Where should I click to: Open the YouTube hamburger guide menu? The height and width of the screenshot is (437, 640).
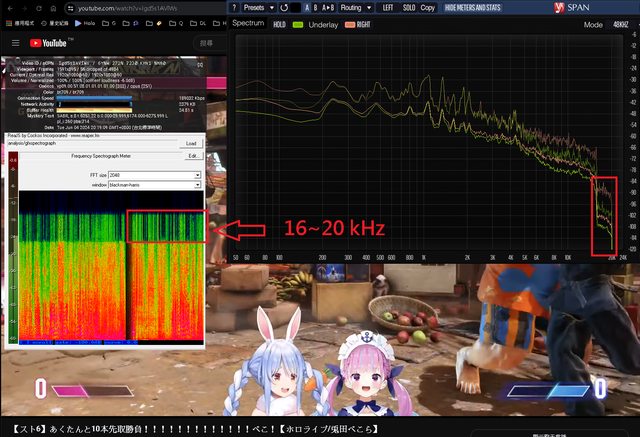tap(16, 43)
